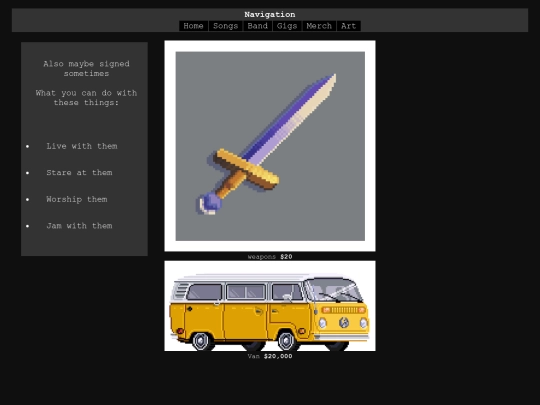Select the 'Worship them' list item
Viewport: 540px width, 405px height.
coord(77,199)
